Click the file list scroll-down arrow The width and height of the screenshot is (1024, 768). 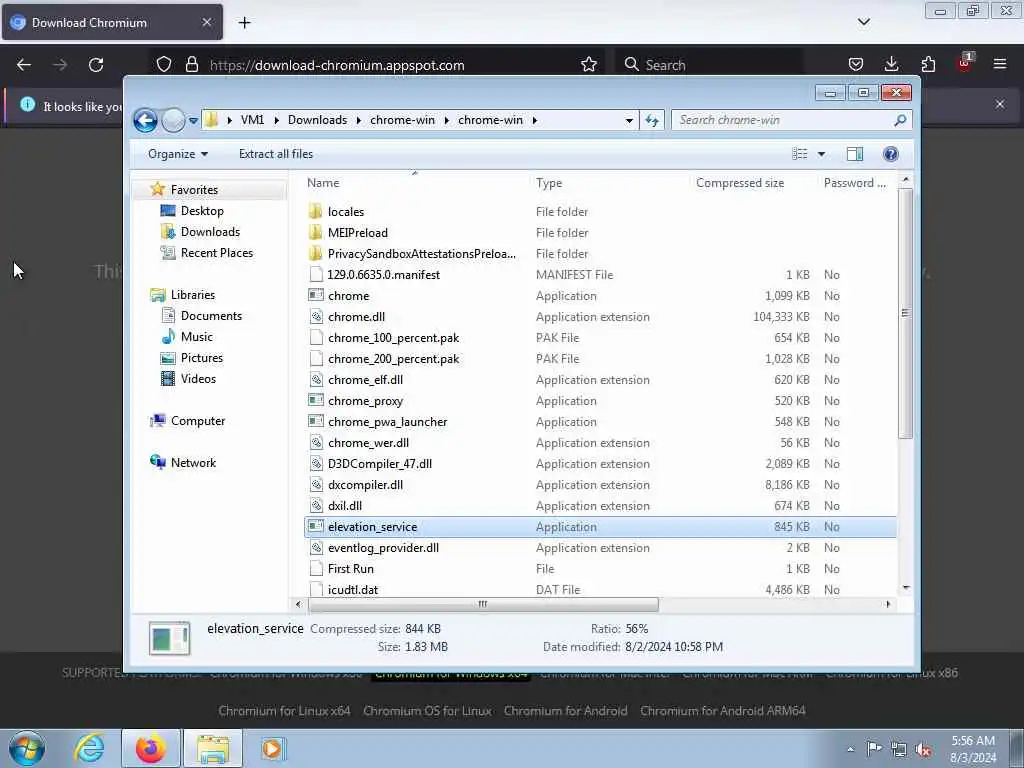[906, 588]
